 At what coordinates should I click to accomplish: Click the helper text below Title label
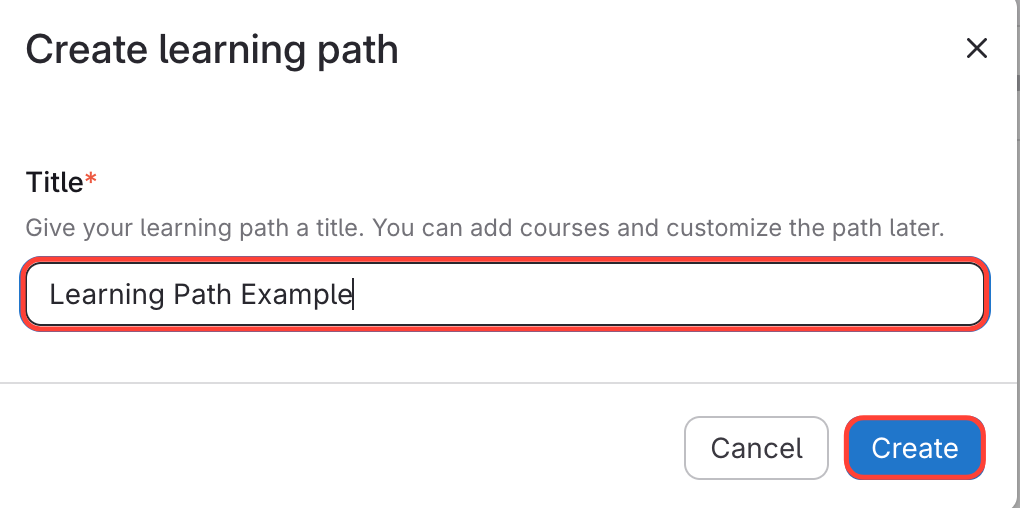tap(484, 227)
